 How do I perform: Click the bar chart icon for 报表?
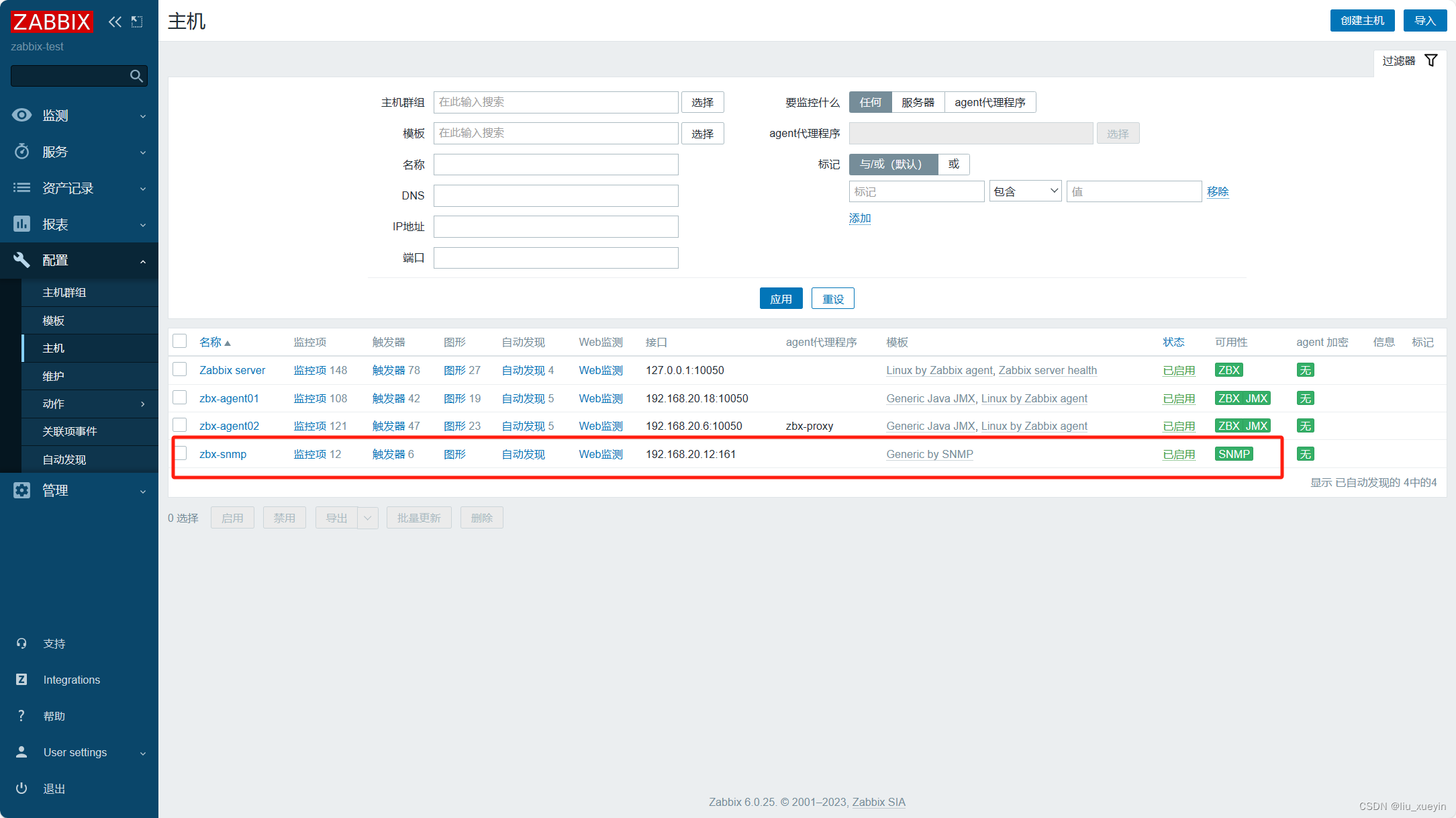point(21,224)
